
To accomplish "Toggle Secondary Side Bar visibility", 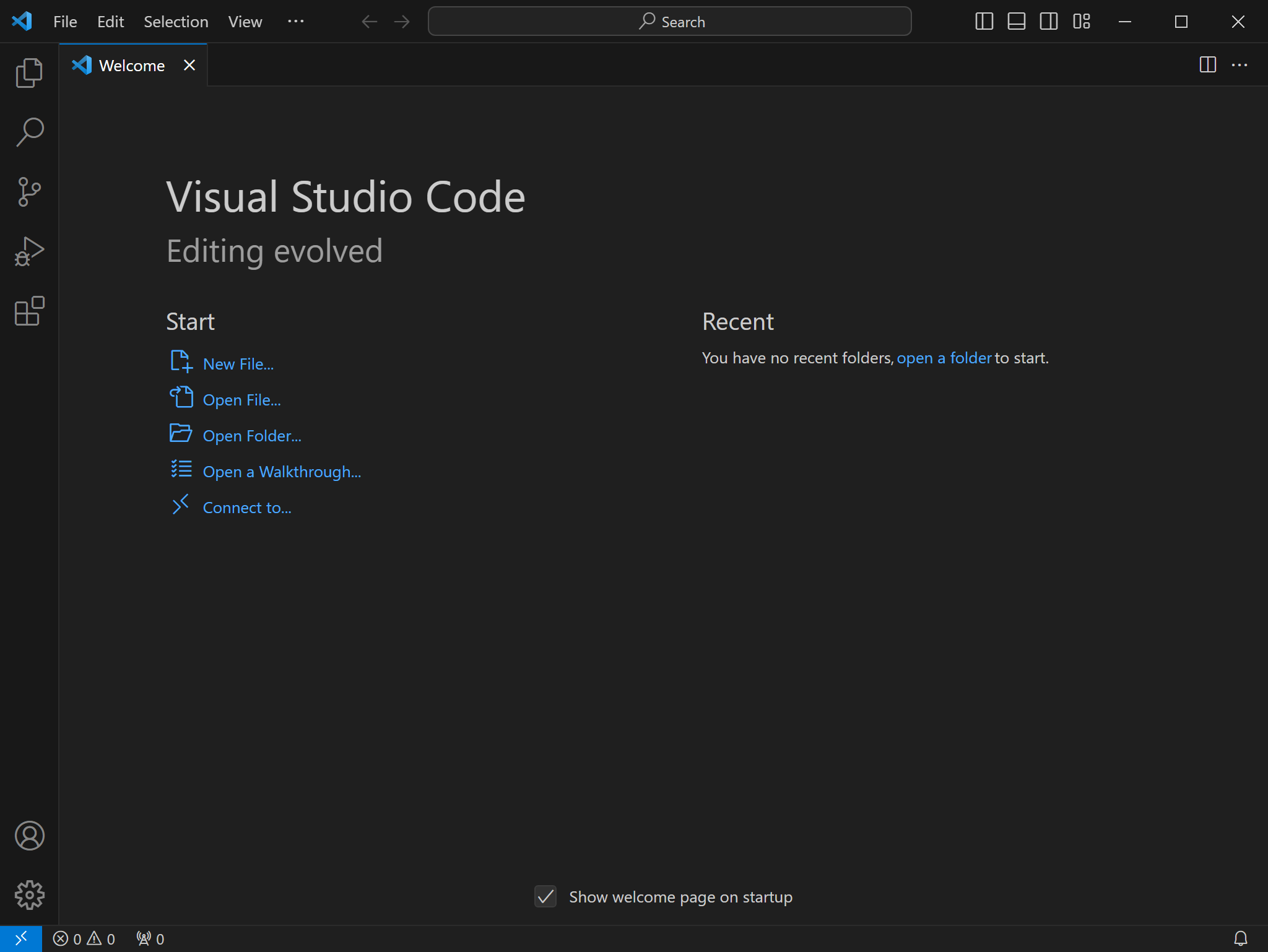I will point(1048,22).
